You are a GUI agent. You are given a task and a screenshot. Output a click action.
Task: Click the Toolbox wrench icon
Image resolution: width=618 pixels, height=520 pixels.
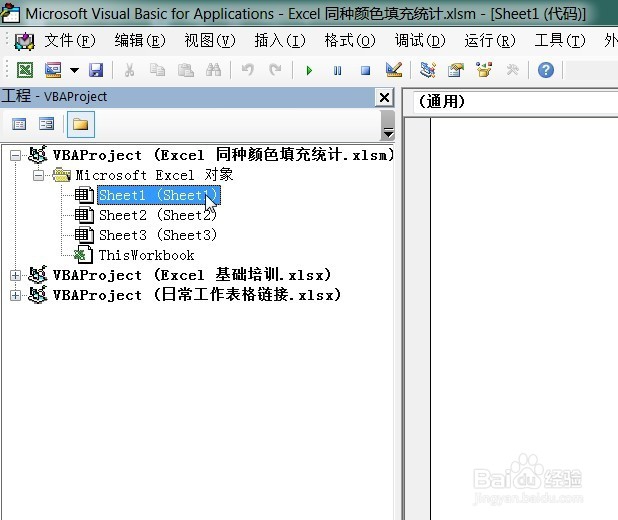512,71
